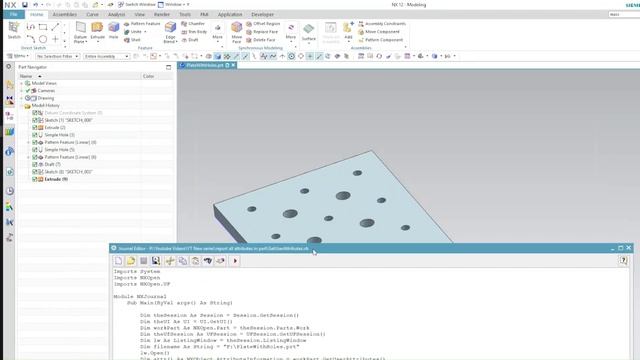Click Paste icon in Journal Editor
Viewport: 640px width, 360px height.
(196, 261)
